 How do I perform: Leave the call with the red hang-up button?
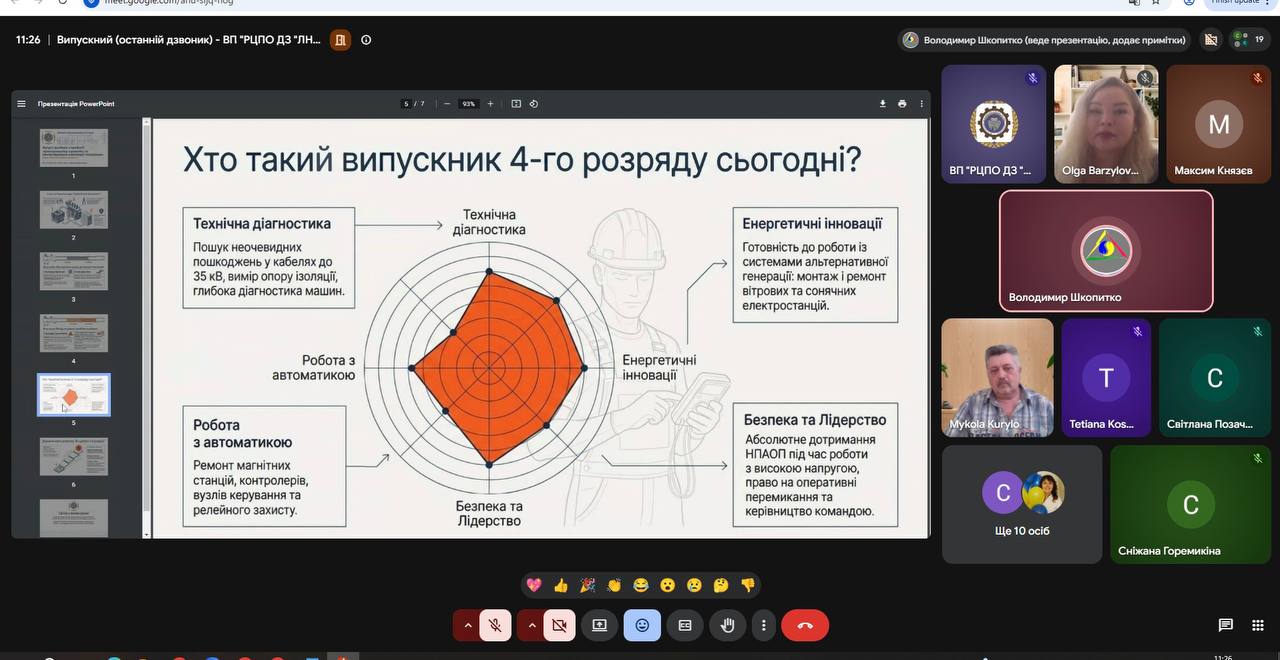click(x=805, y=625)
